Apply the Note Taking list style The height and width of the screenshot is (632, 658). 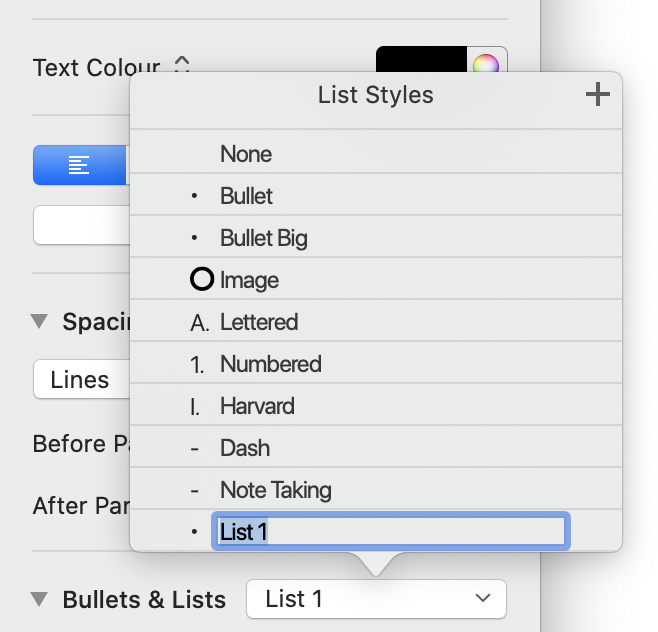pos(275,490)
